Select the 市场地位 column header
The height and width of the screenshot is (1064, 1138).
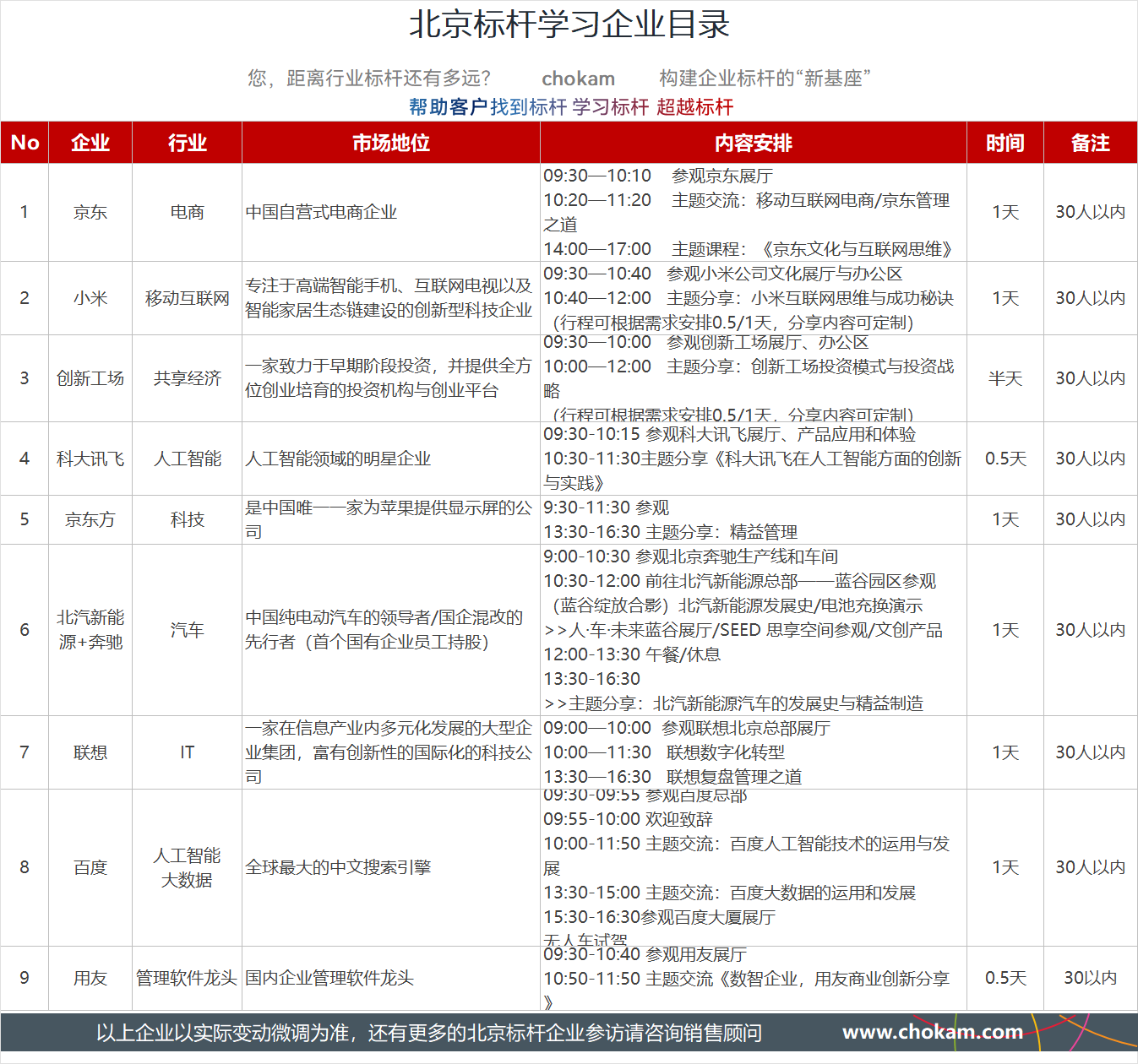click(391, 143)
